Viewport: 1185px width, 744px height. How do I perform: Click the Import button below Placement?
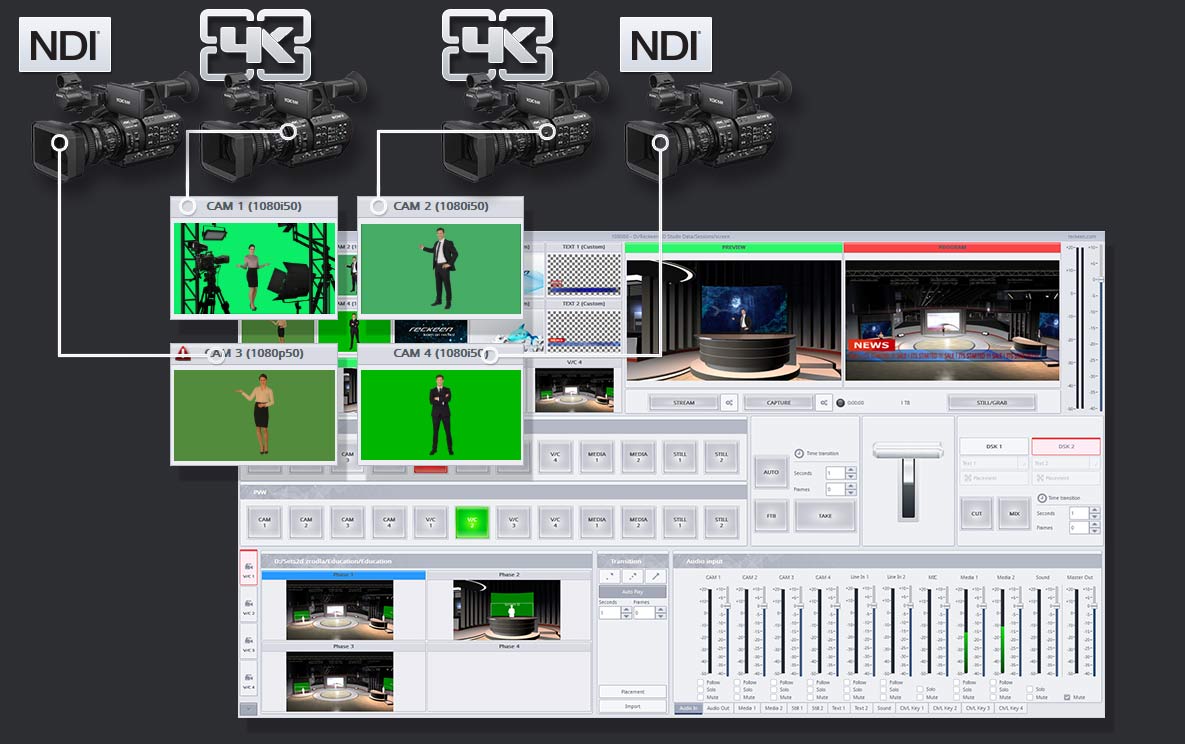click(x=633, y=706)
